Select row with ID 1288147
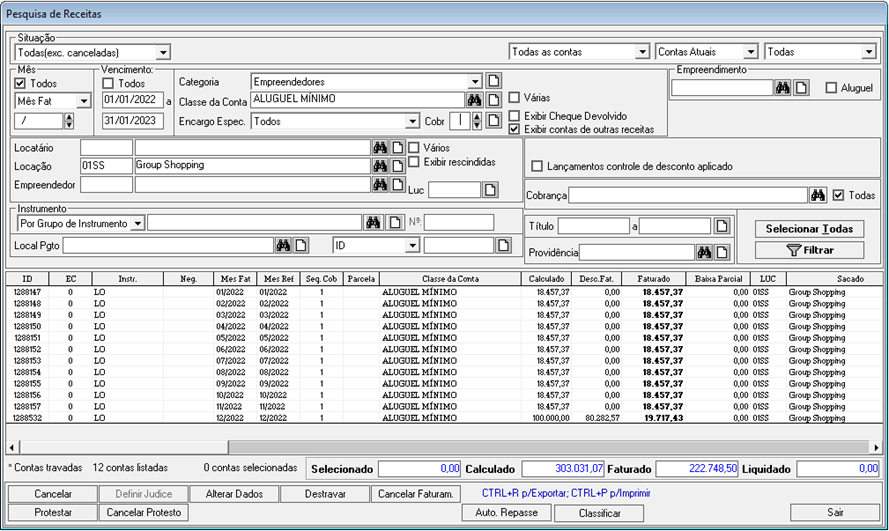This screenshot has height=531, width=889. [x=444, y=292]
